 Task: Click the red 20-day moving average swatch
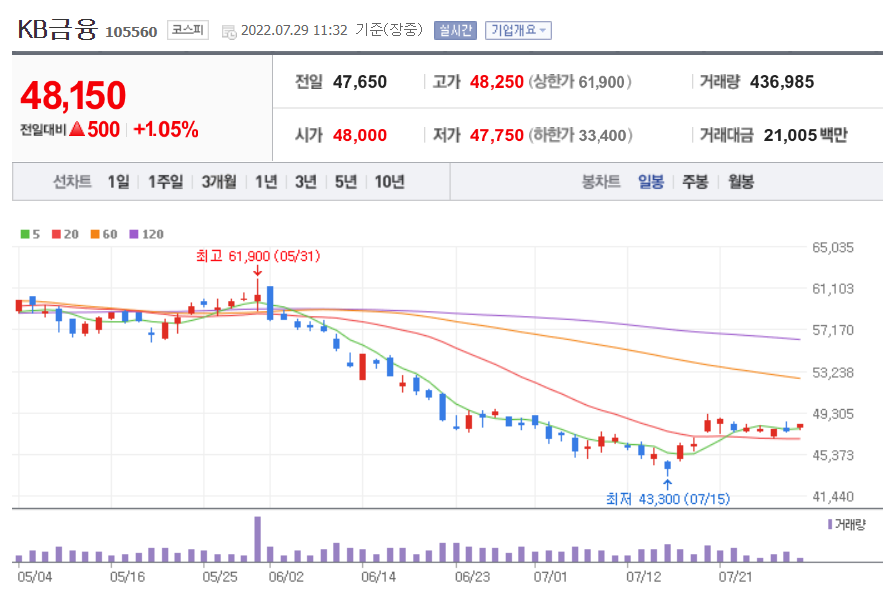[x=56, y=234]
